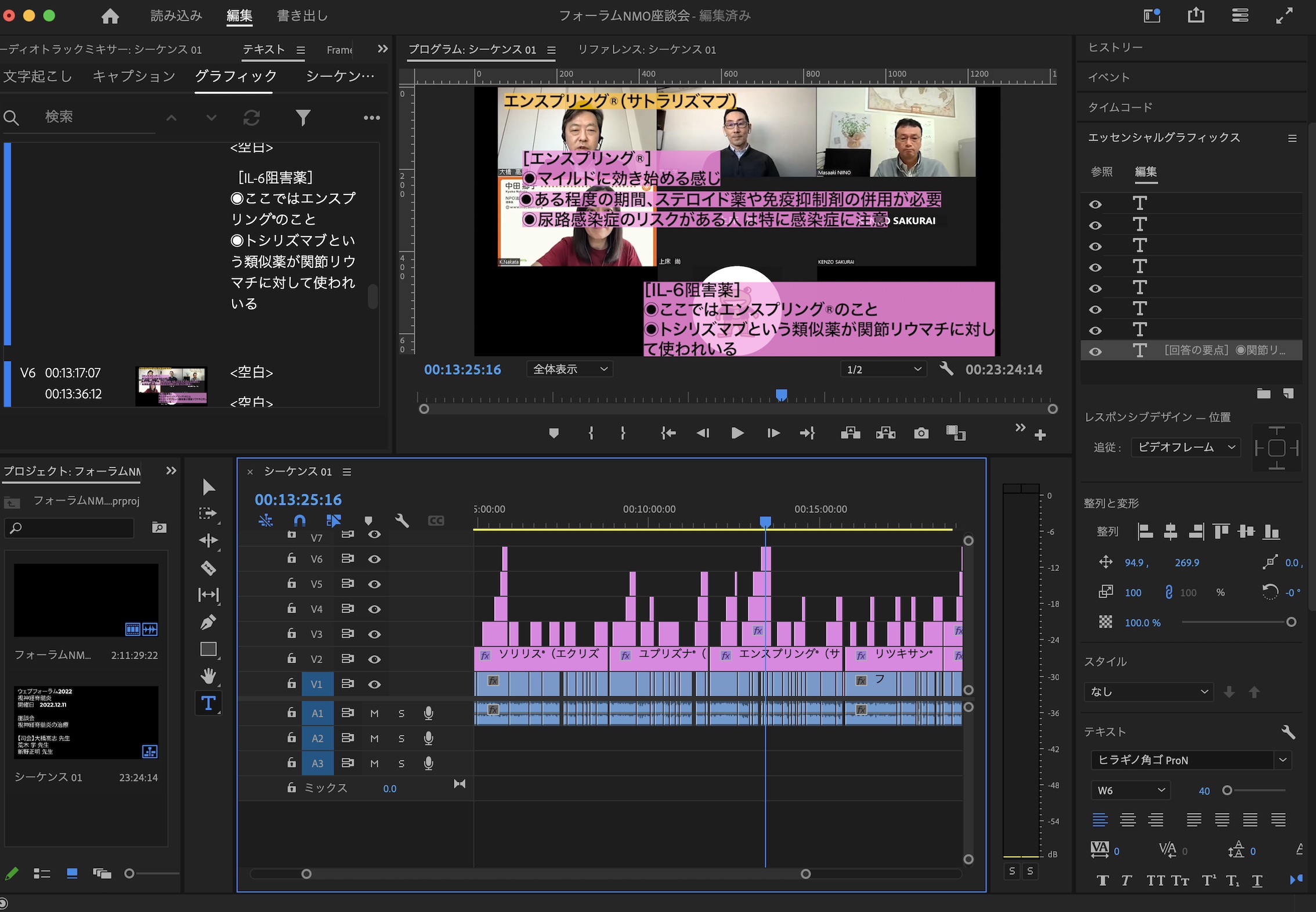Viewport: 1316px width, 912px height.
Task: Open the share/export icon at top right
Action: click(1196, 16)
